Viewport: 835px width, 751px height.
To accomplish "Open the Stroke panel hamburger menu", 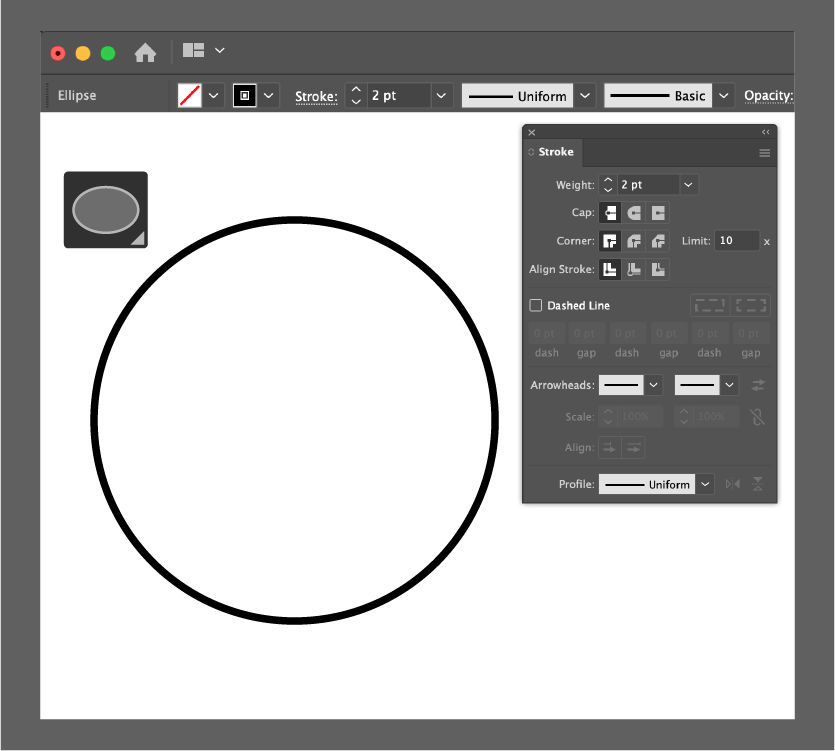I will (x=765, y=153).
